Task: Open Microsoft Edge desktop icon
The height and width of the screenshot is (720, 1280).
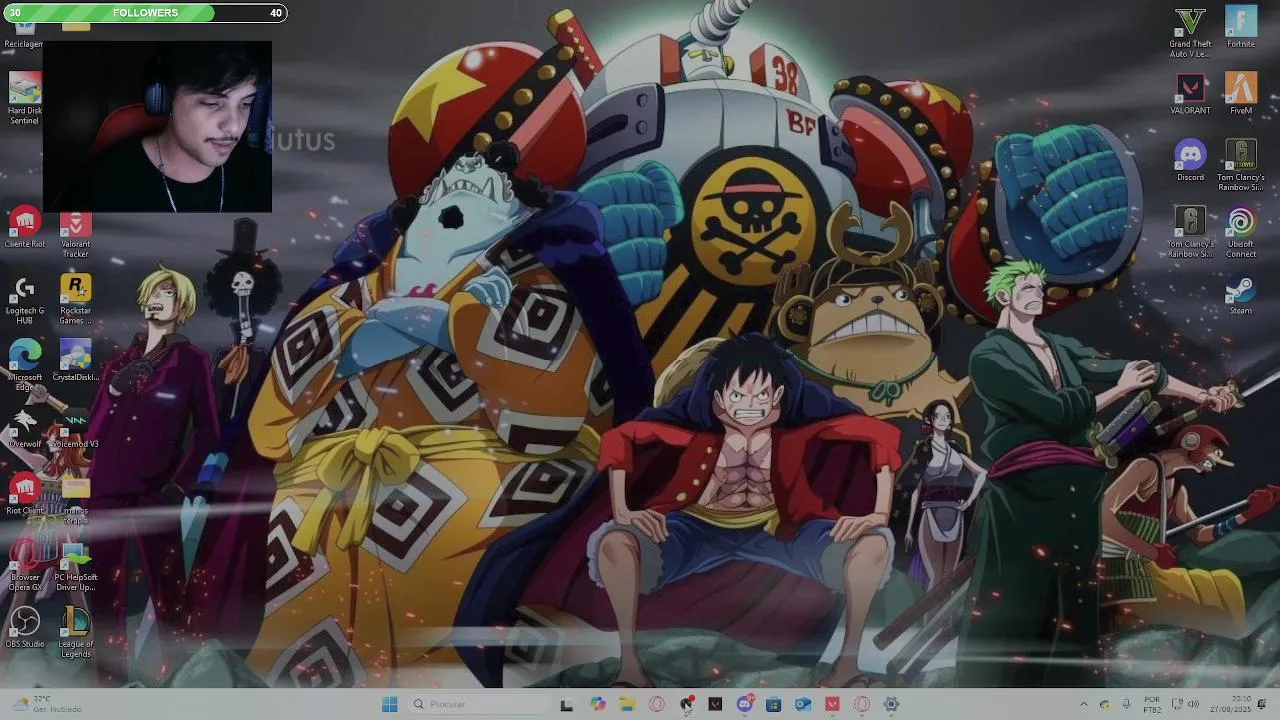Action: click(24, 366)
